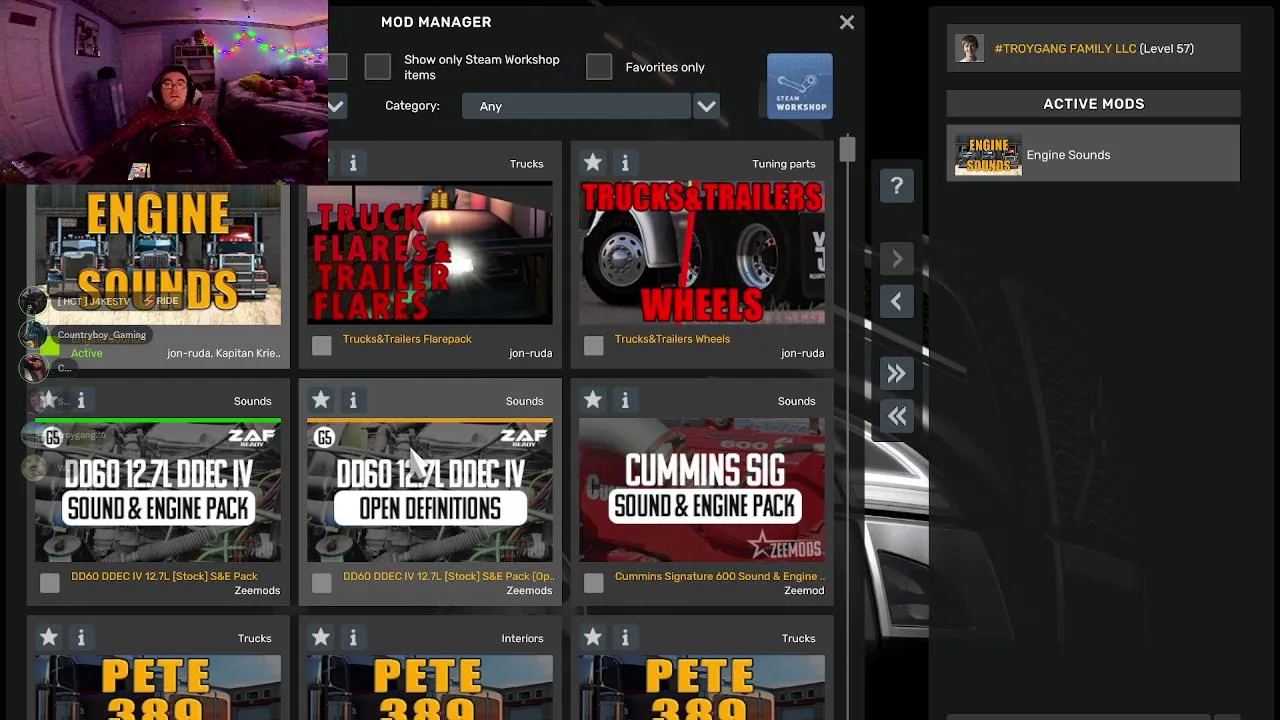Open the Trucks&Trailers Wheels thumbnail

click(702, 254)
